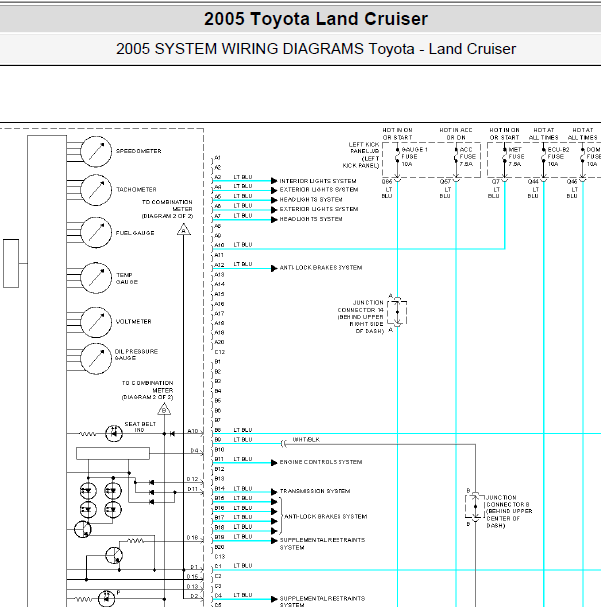Click the Tachometer gauge symbol
Image resolution: width=601 pixels, height=607 pixels.
click(x=96, y=190)
